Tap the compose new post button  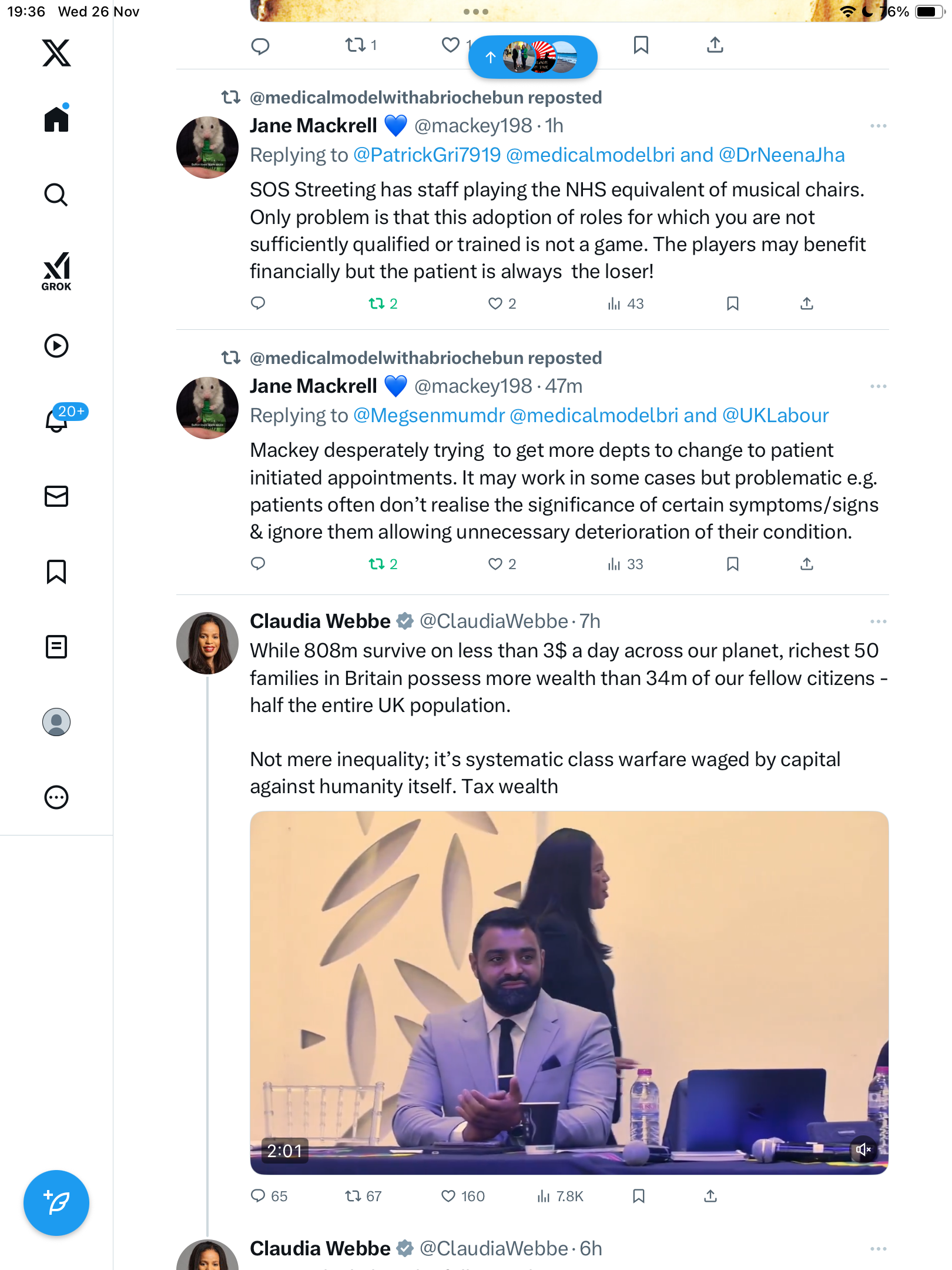56,1203
